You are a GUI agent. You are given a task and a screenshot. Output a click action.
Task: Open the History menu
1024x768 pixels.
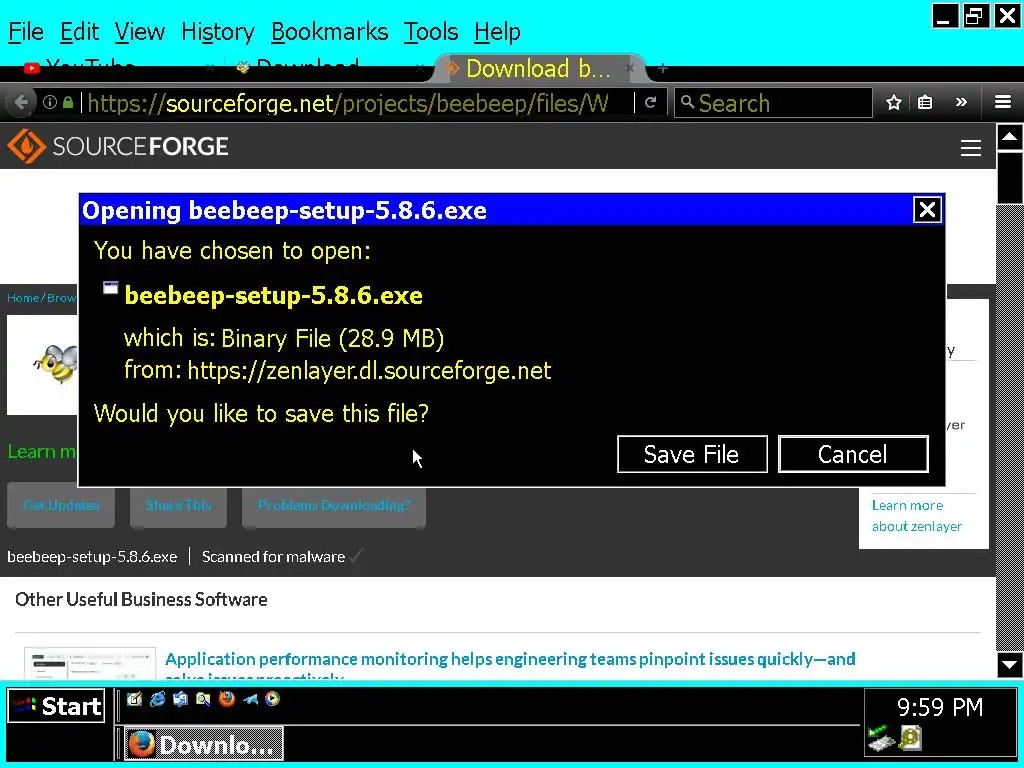(x=217, y=31)
